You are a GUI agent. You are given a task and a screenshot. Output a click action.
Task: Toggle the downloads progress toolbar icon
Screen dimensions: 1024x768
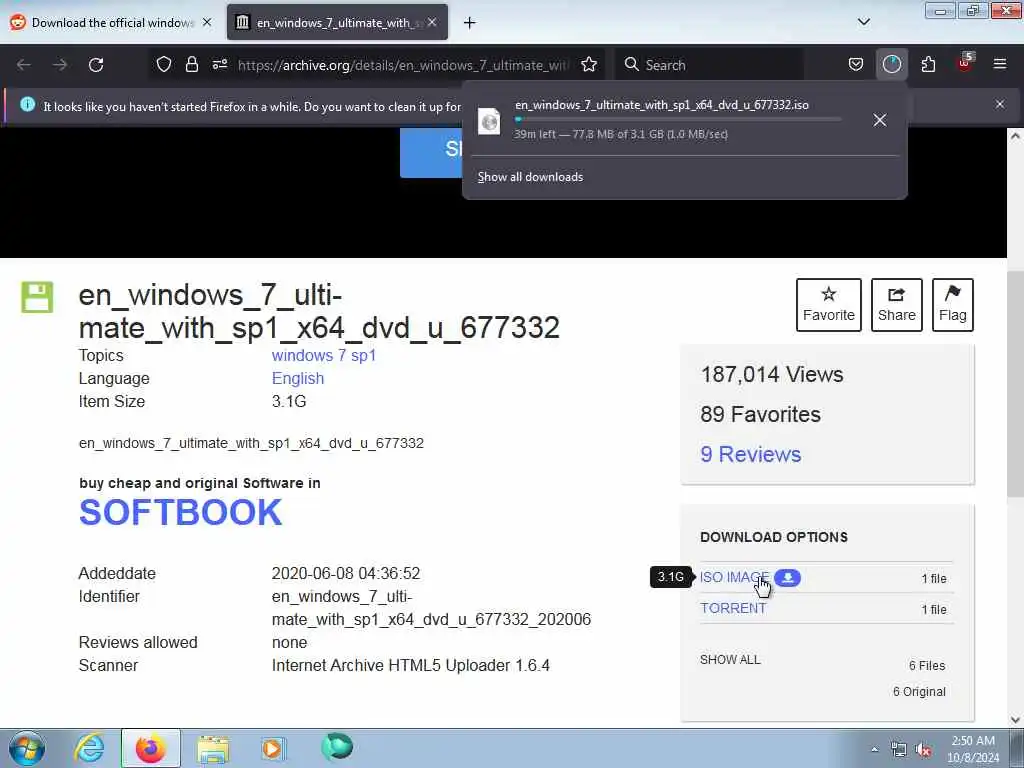tap(891, 64)
